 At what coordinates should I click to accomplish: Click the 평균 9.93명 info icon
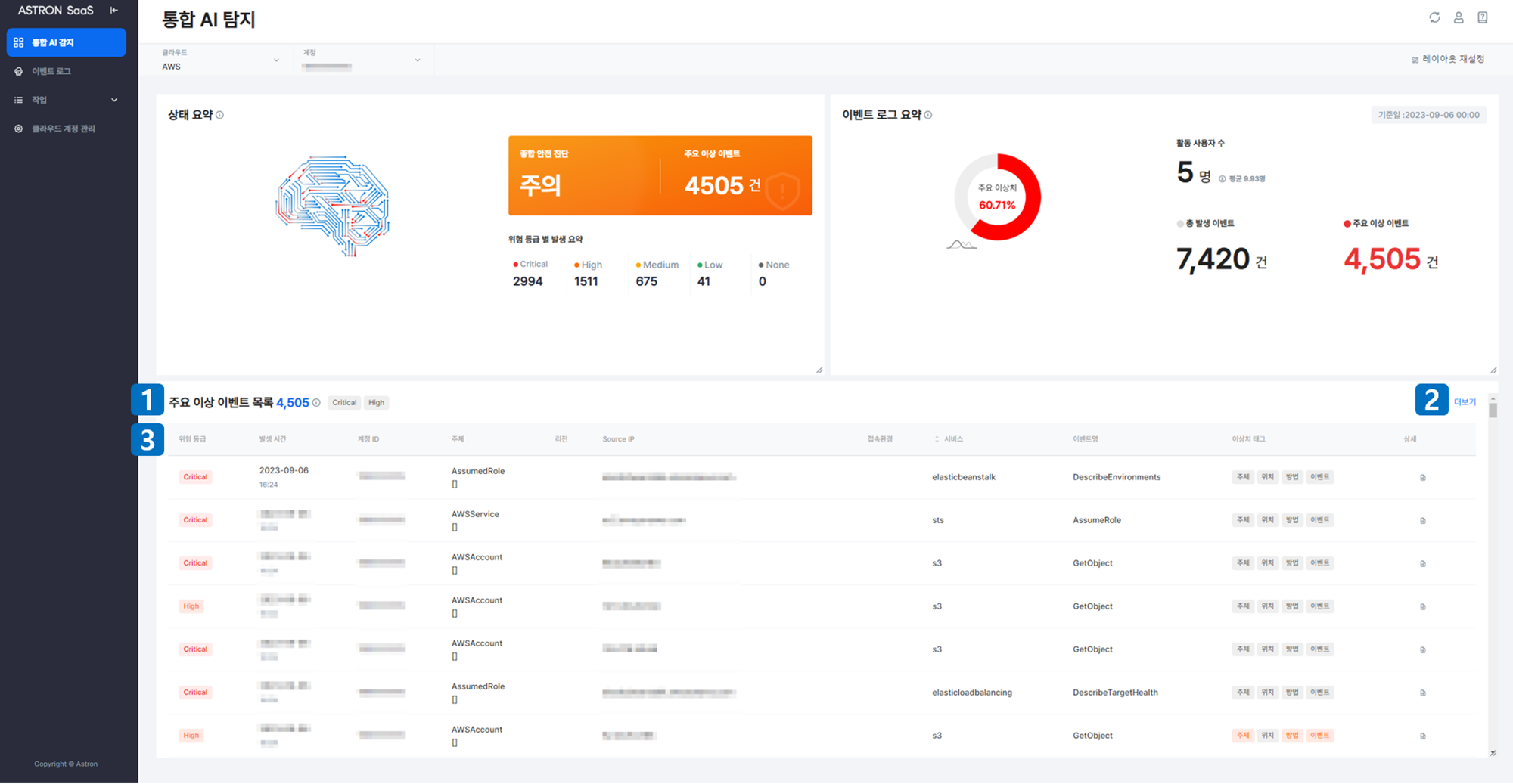1223,179
